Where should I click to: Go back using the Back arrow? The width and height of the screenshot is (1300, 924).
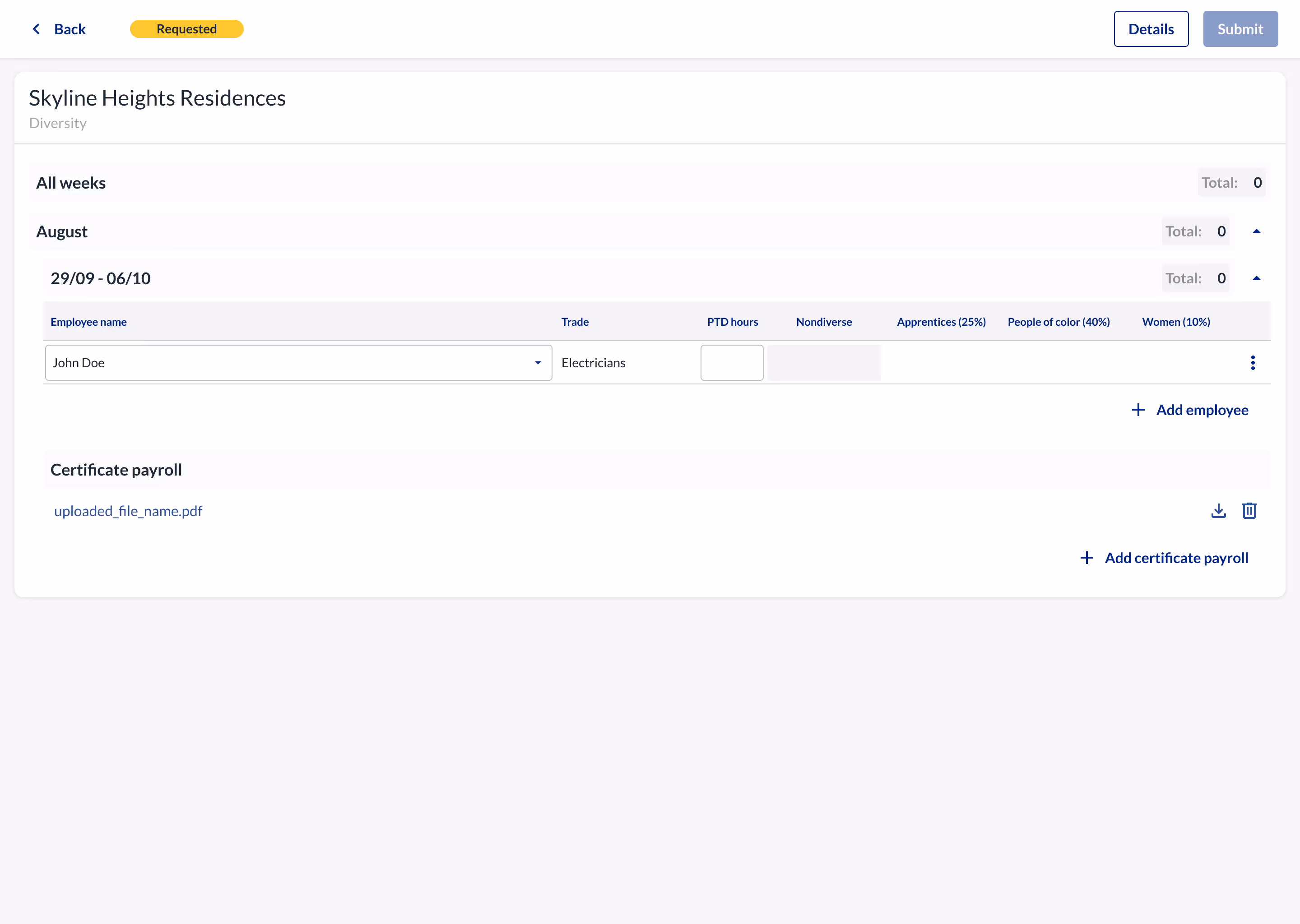tap(59, 29)
